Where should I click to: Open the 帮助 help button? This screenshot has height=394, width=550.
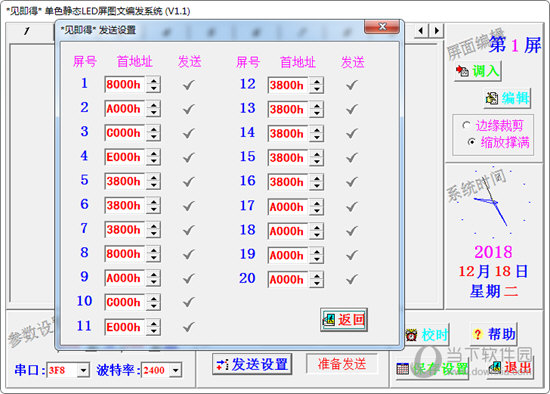tap(494, 334)
